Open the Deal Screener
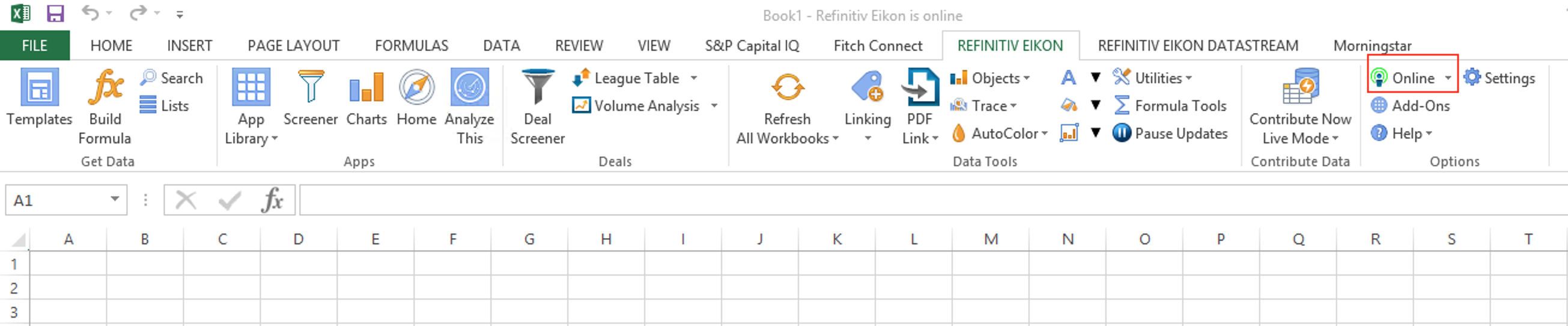Screen dimensions: 1568x326 point(538,106)
